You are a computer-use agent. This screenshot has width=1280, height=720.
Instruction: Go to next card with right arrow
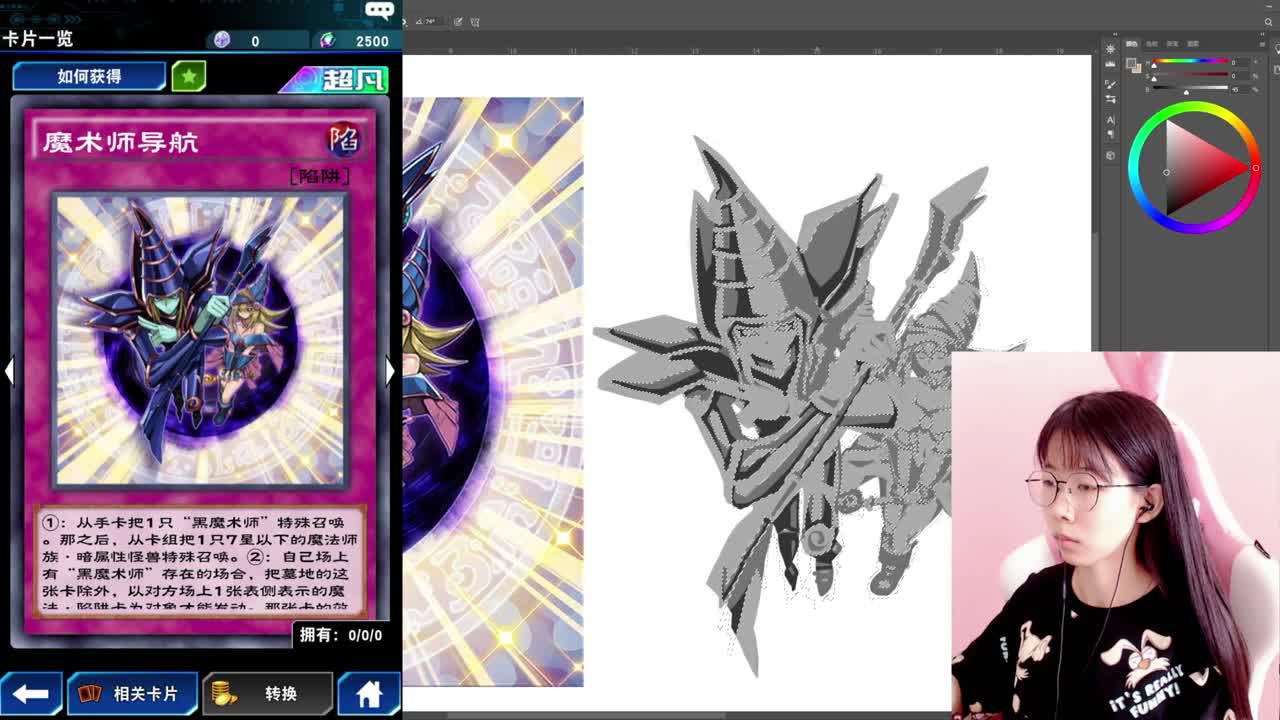[x=391, y=371]
